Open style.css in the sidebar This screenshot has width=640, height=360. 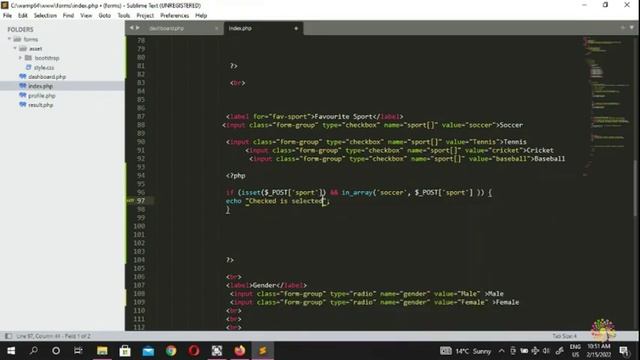(44, 67)
